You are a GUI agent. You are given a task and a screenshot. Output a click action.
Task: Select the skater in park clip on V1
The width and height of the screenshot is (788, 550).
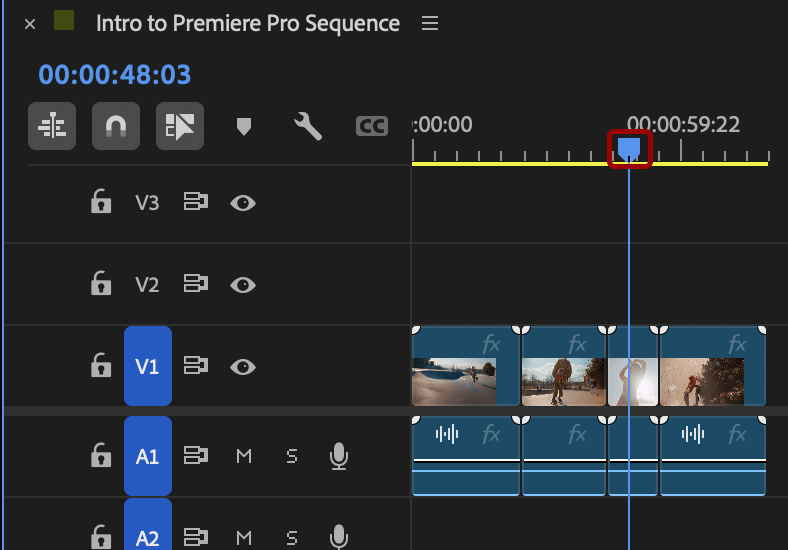(564, 366)
